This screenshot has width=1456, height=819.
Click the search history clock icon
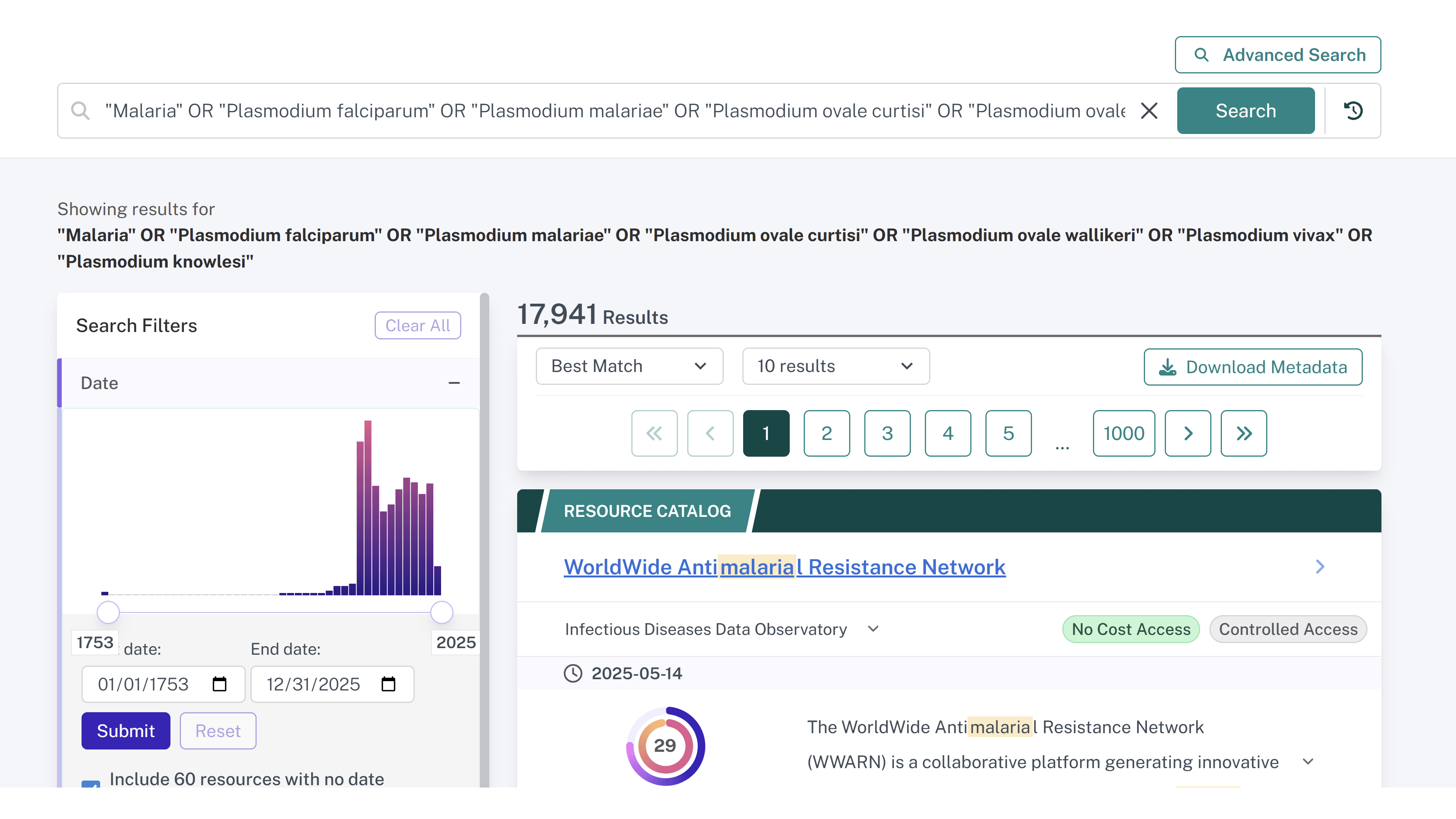1353,110
